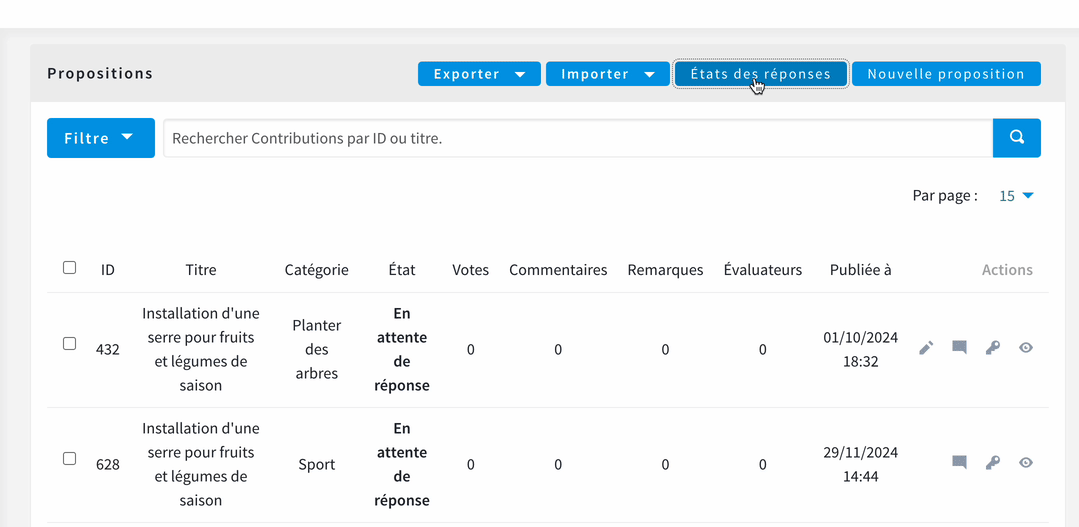The width and height of the screenshot is (1079, 527).
Task: Tick the select-all checkbox in table header
Action: click(70, 268)
